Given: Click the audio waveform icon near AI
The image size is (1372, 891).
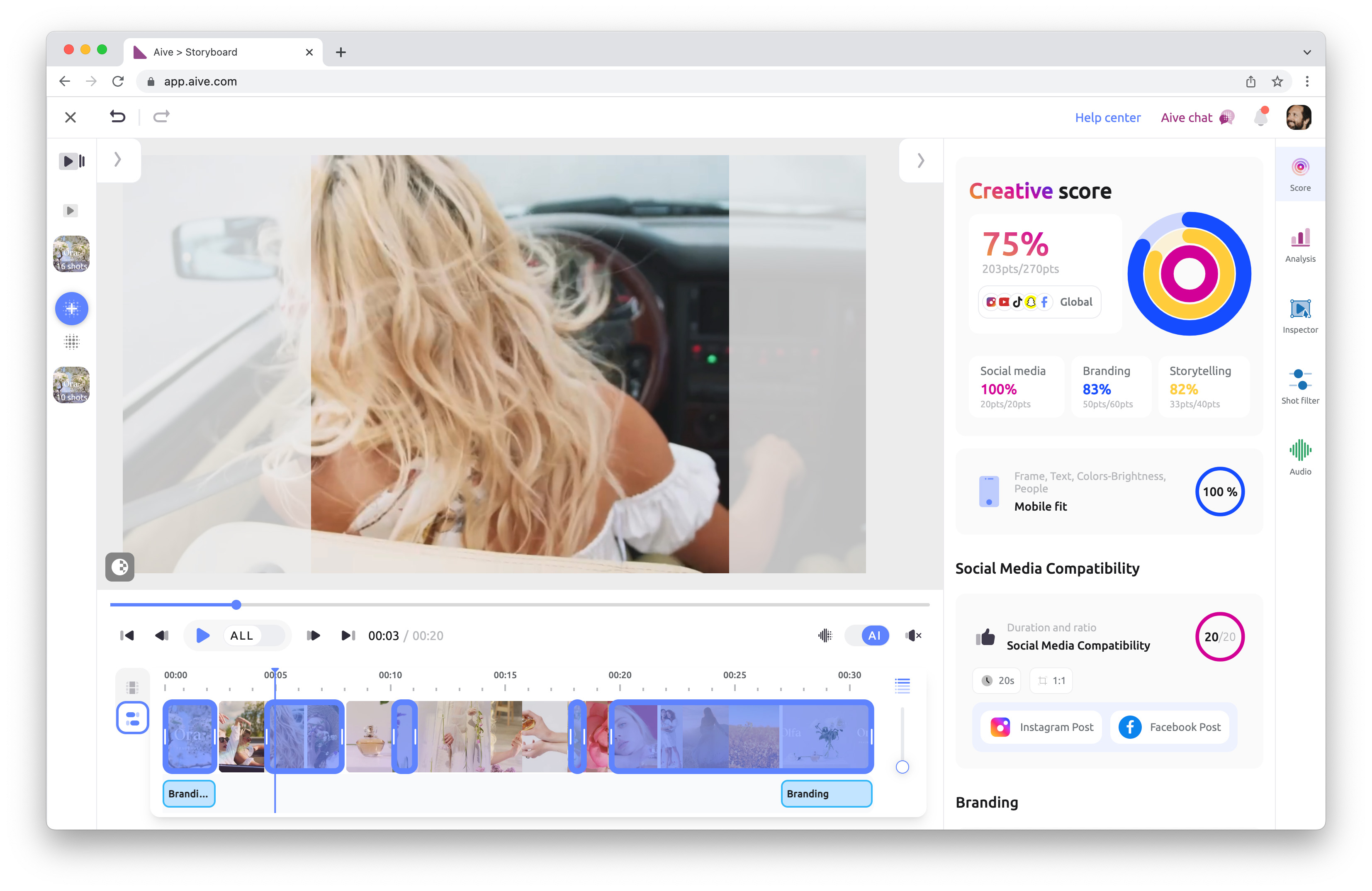Looking at the screenshot, I should pyautogui.click(x=825, y=635).
